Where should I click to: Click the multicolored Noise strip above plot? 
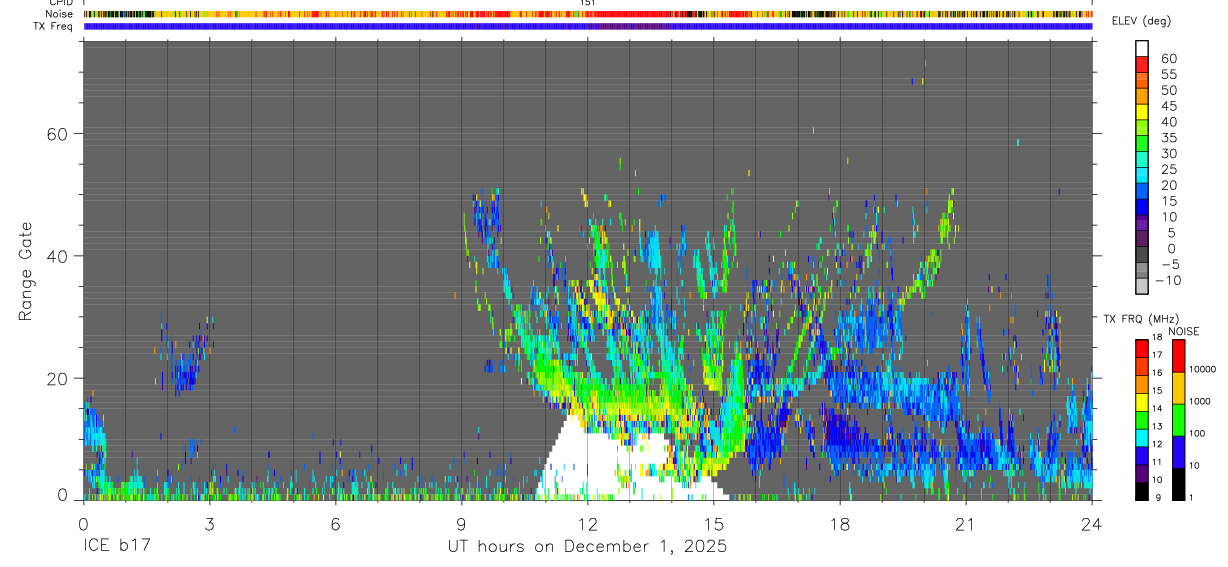pos(587,14)
